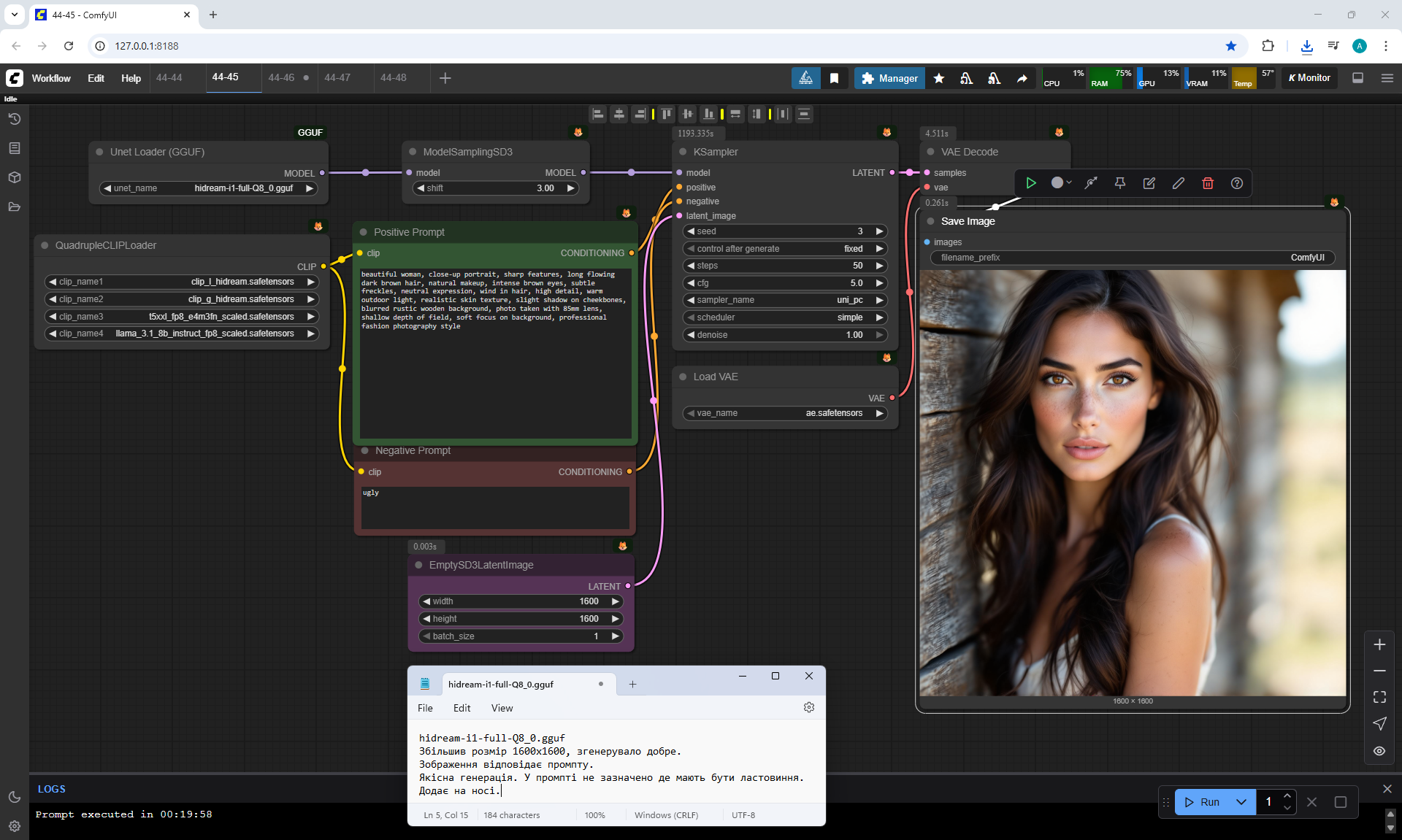Open the queue history sidebar icon

(x=14, y=119)
